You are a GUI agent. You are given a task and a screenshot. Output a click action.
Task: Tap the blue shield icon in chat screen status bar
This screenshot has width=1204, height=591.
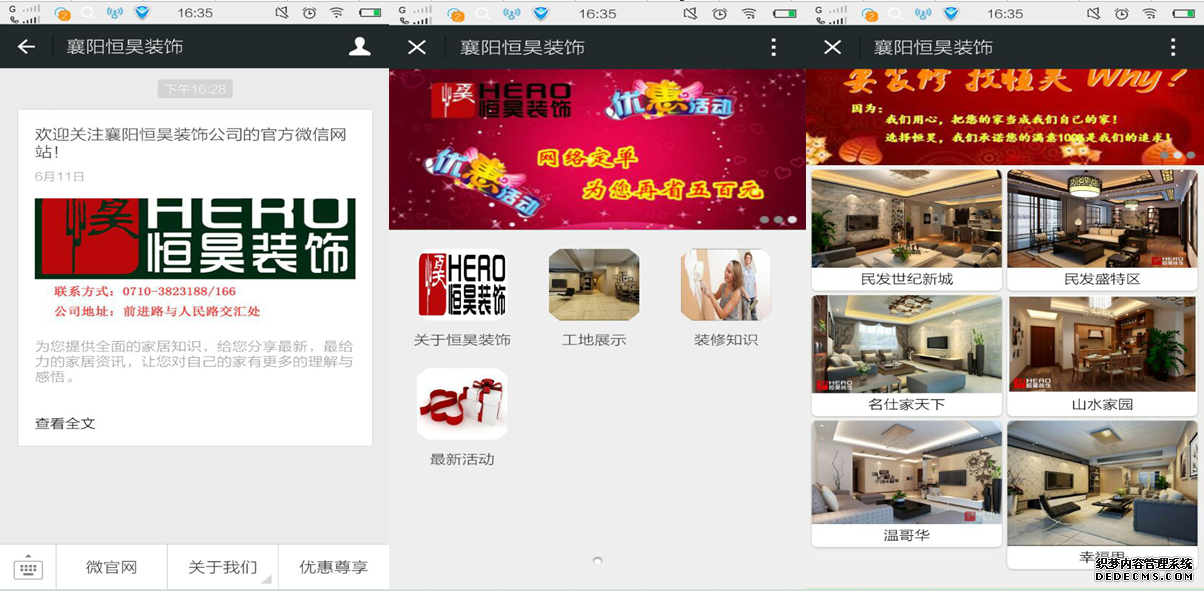point(142,13)
